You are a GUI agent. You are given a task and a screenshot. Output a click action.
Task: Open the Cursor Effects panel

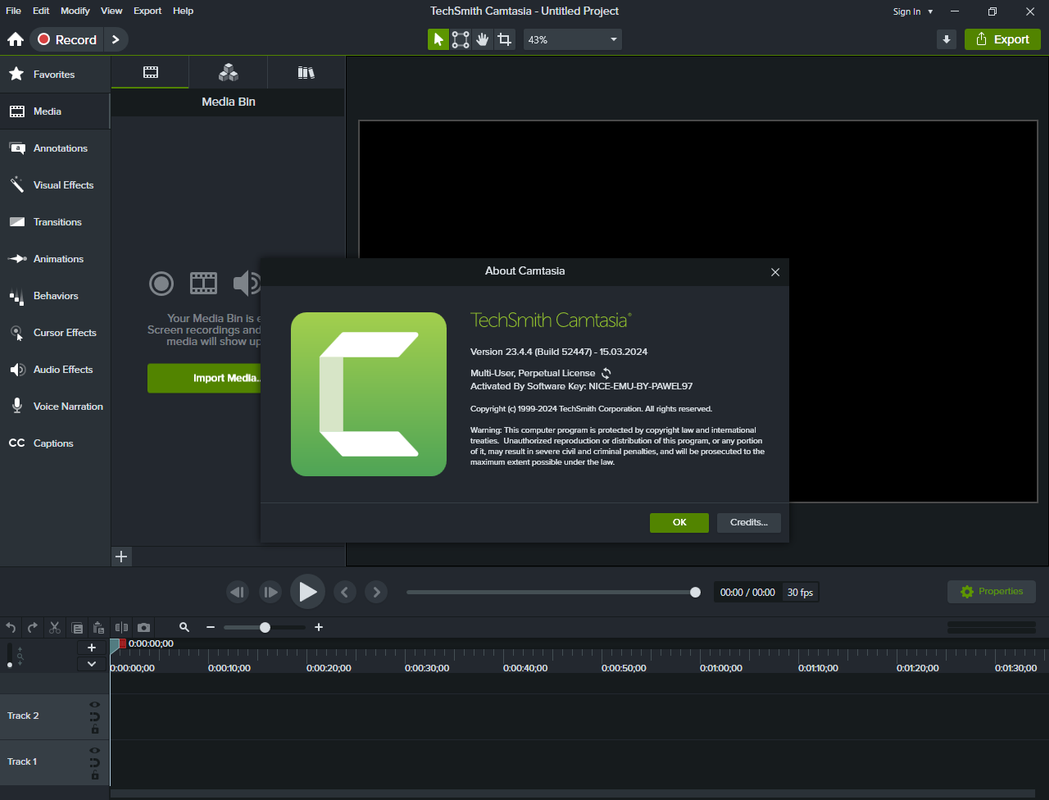point(55,332)
